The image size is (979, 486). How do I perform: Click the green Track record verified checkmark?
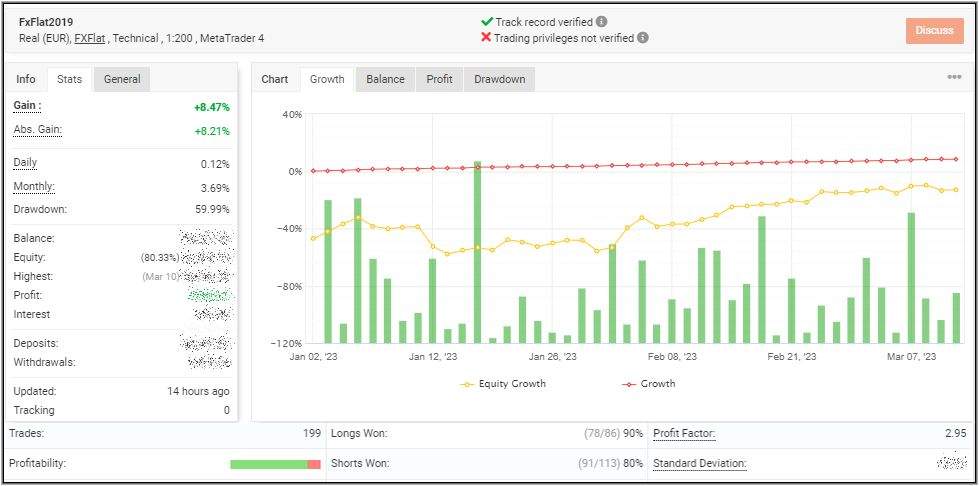tap(486, 21)
